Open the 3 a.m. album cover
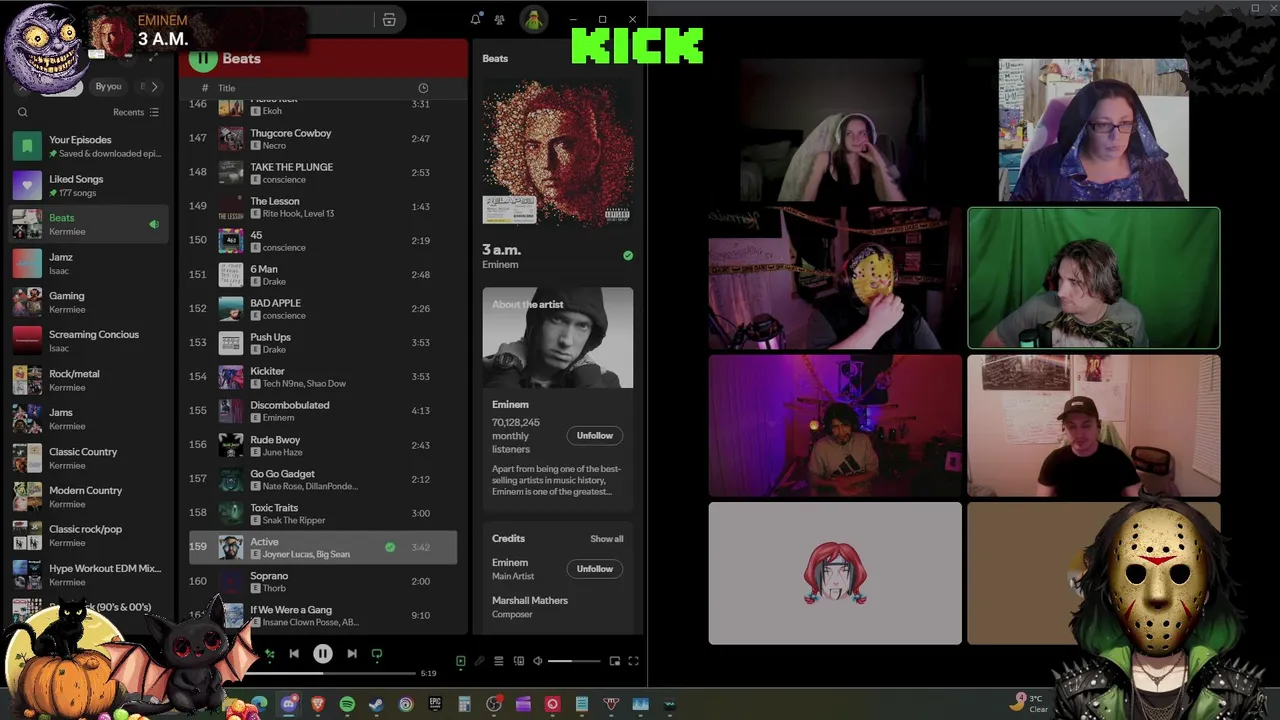The width and height of the screenshot is (1280, 720). [x=558, y=153]
